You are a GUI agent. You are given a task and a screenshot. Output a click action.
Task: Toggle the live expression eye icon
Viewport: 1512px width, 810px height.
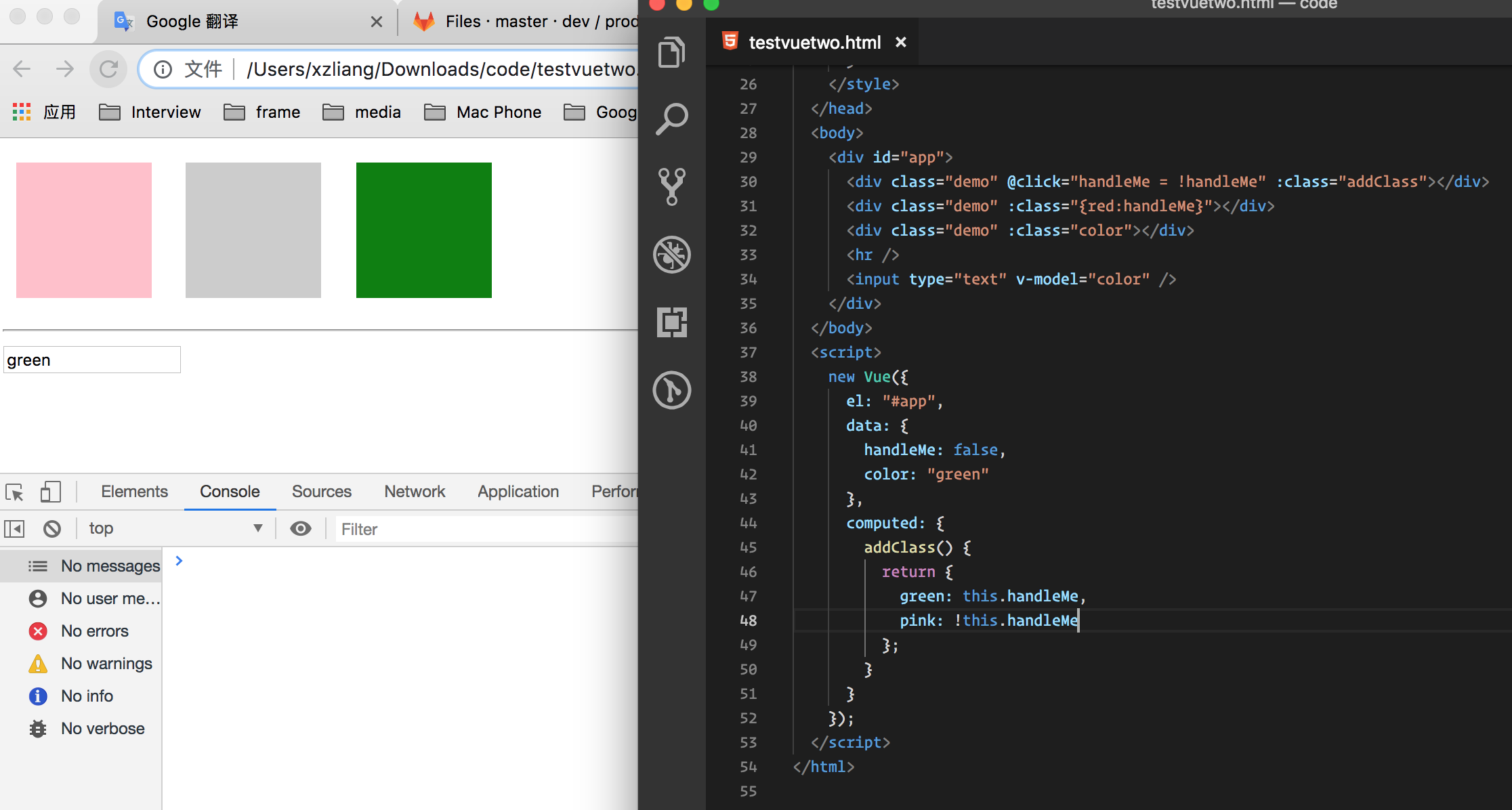(301, 528)
